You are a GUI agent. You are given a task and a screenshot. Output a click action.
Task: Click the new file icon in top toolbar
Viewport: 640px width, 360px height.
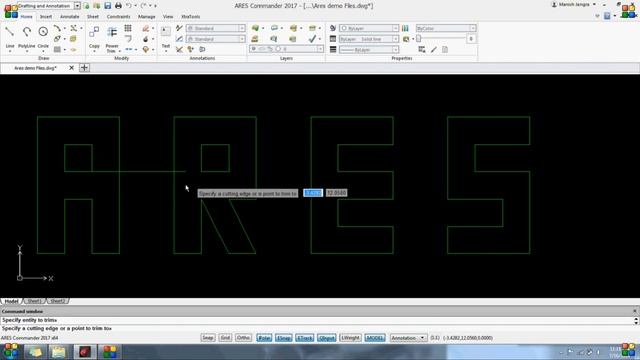tap(86, 6)
